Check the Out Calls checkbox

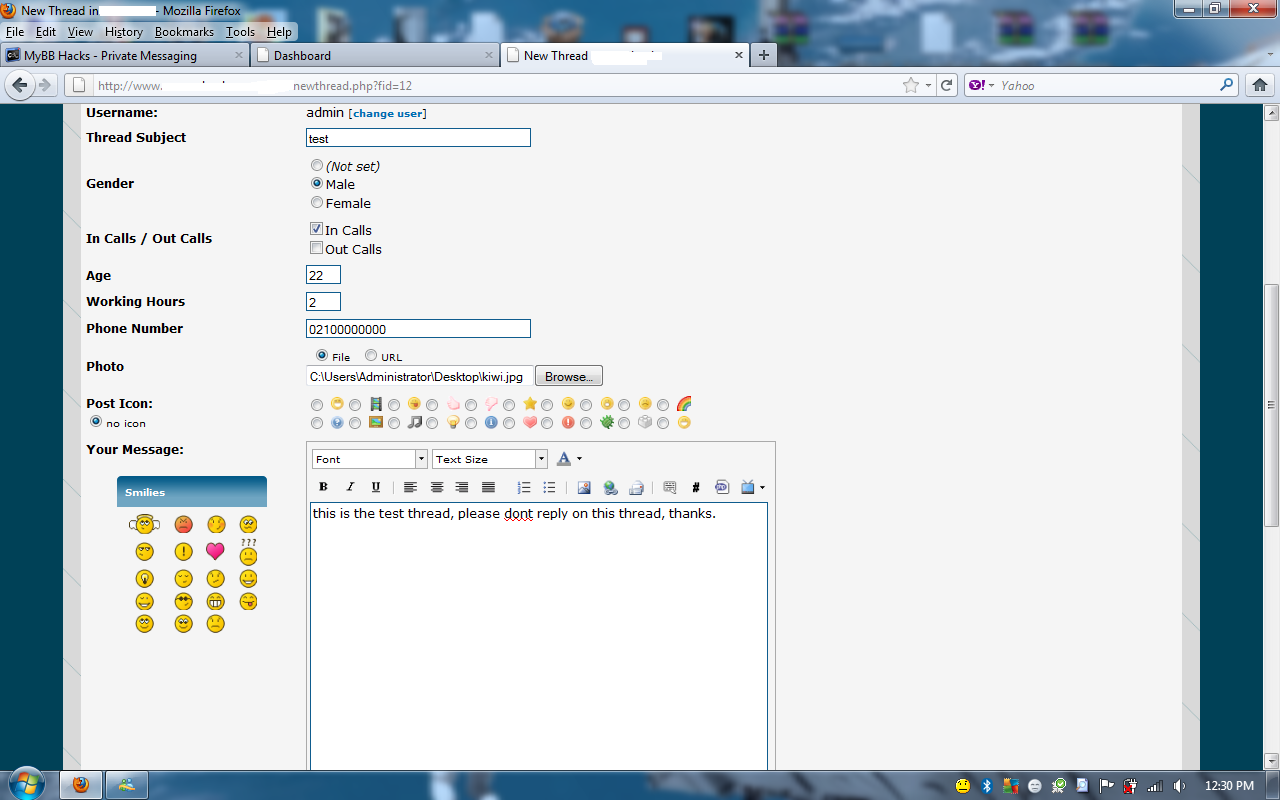coord(317,249)
